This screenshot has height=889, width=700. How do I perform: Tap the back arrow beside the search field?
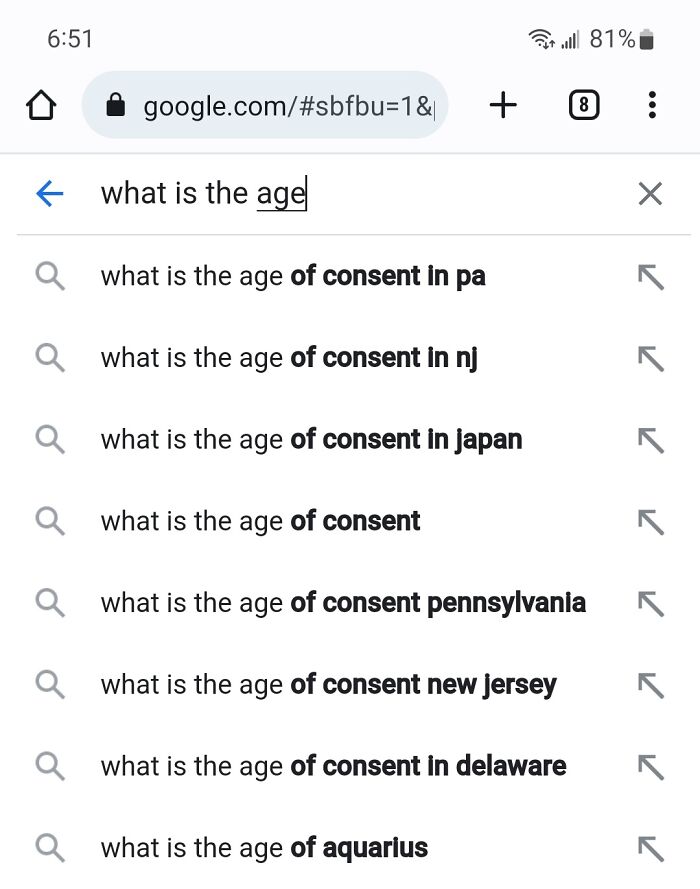[x=48, y=193]
